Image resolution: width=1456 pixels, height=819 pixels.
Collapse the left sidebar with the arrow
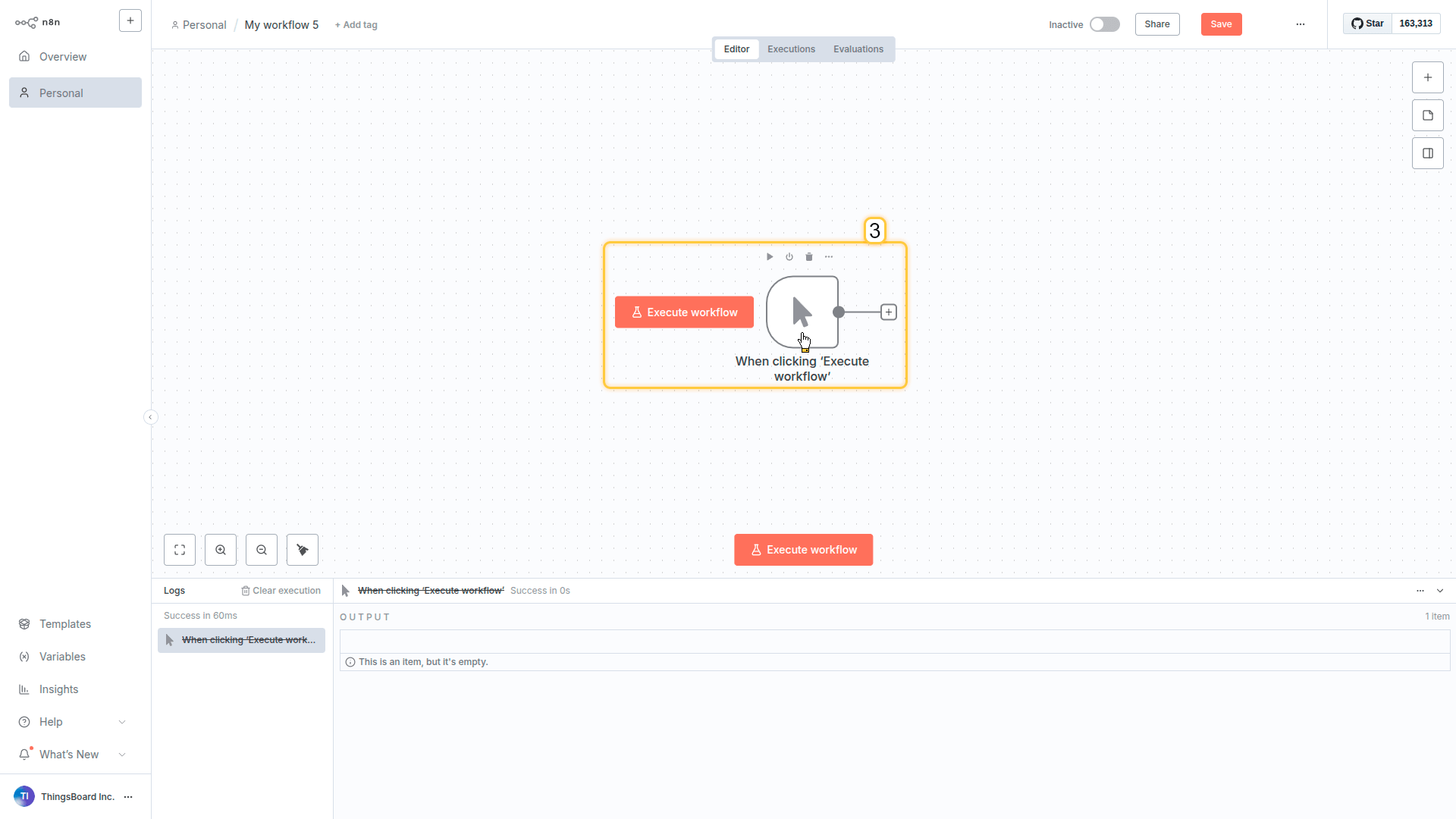(150, 417)
